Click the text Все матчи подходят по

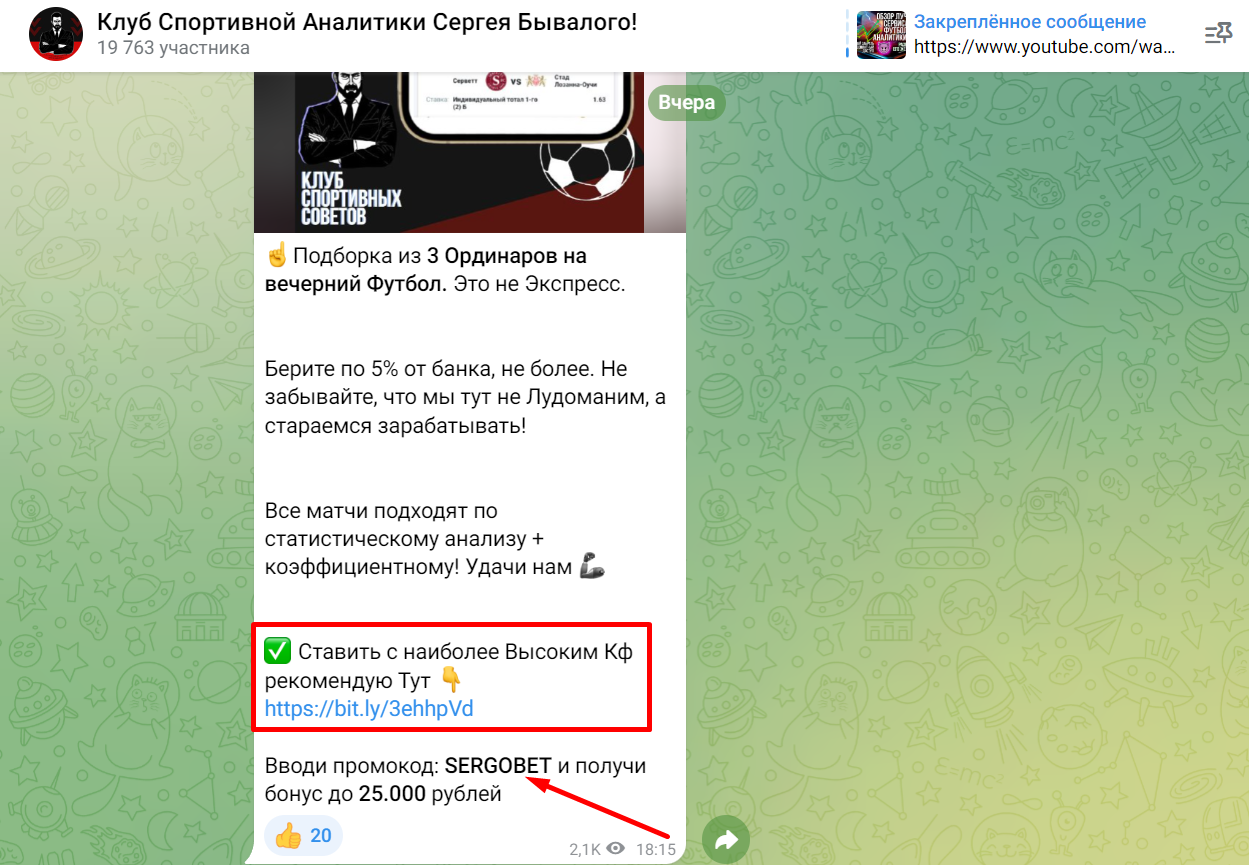[x=381, y=511]
